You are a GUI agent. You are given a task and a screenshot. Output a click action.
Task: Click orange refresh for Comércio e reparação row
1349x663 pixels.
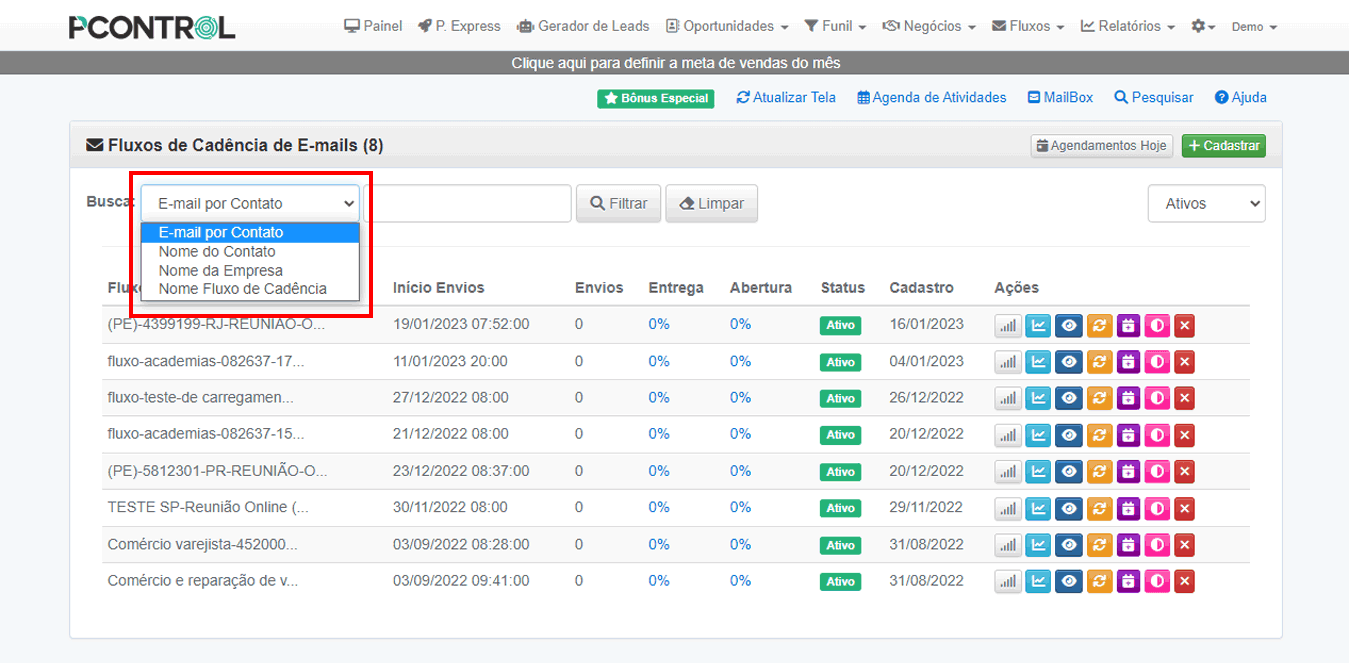[x=1099, y=582]
